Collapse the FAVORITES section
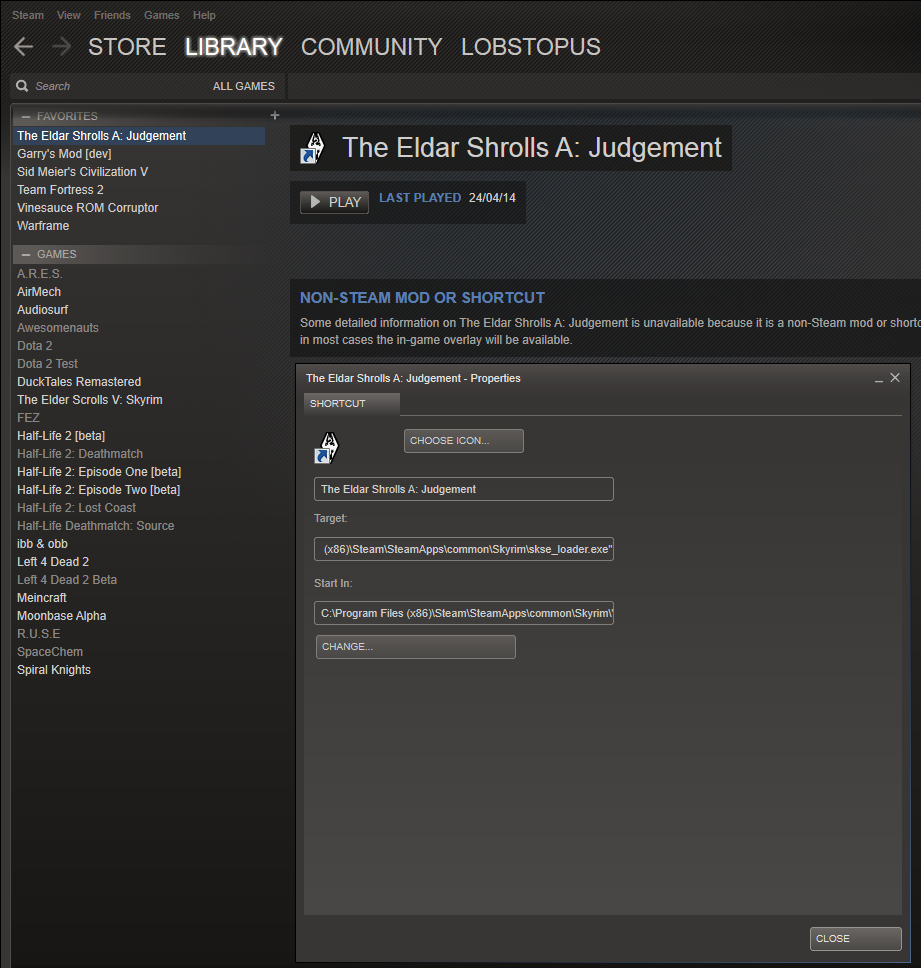 click(x=26, y=116)
